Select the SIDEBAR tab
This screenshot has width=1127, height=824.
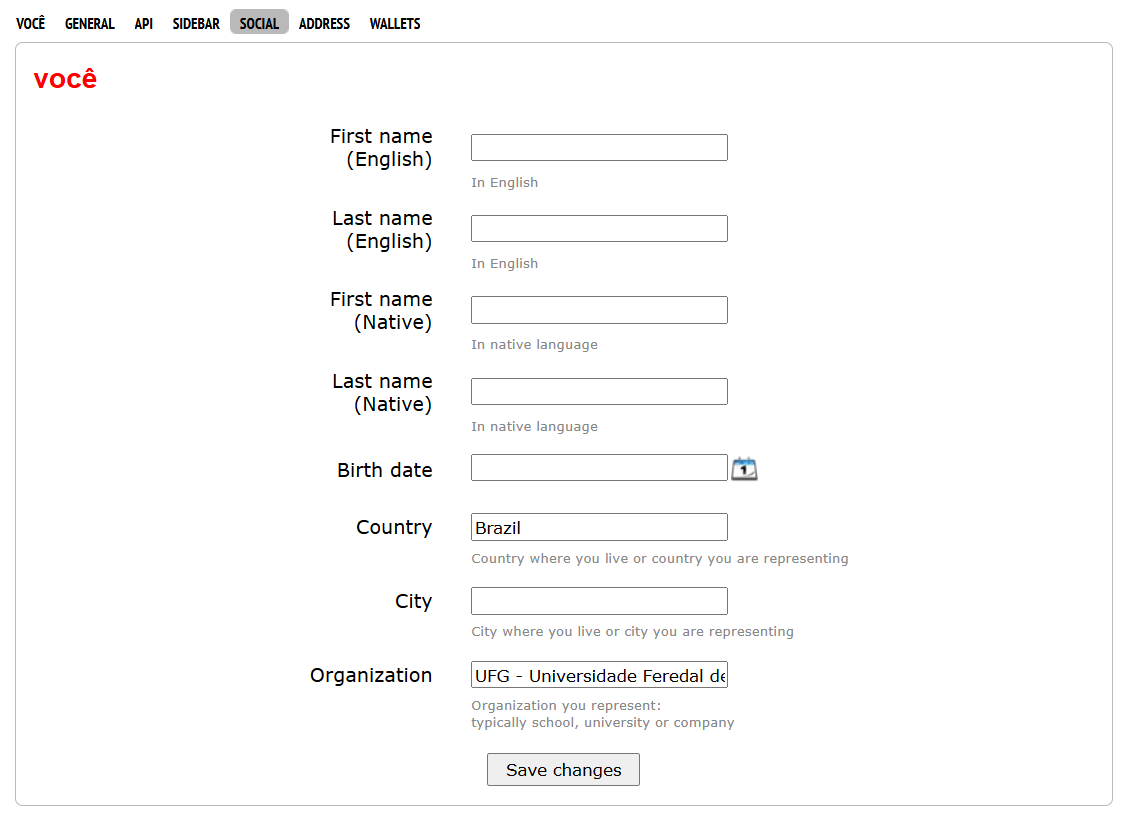tap(196, 23)
